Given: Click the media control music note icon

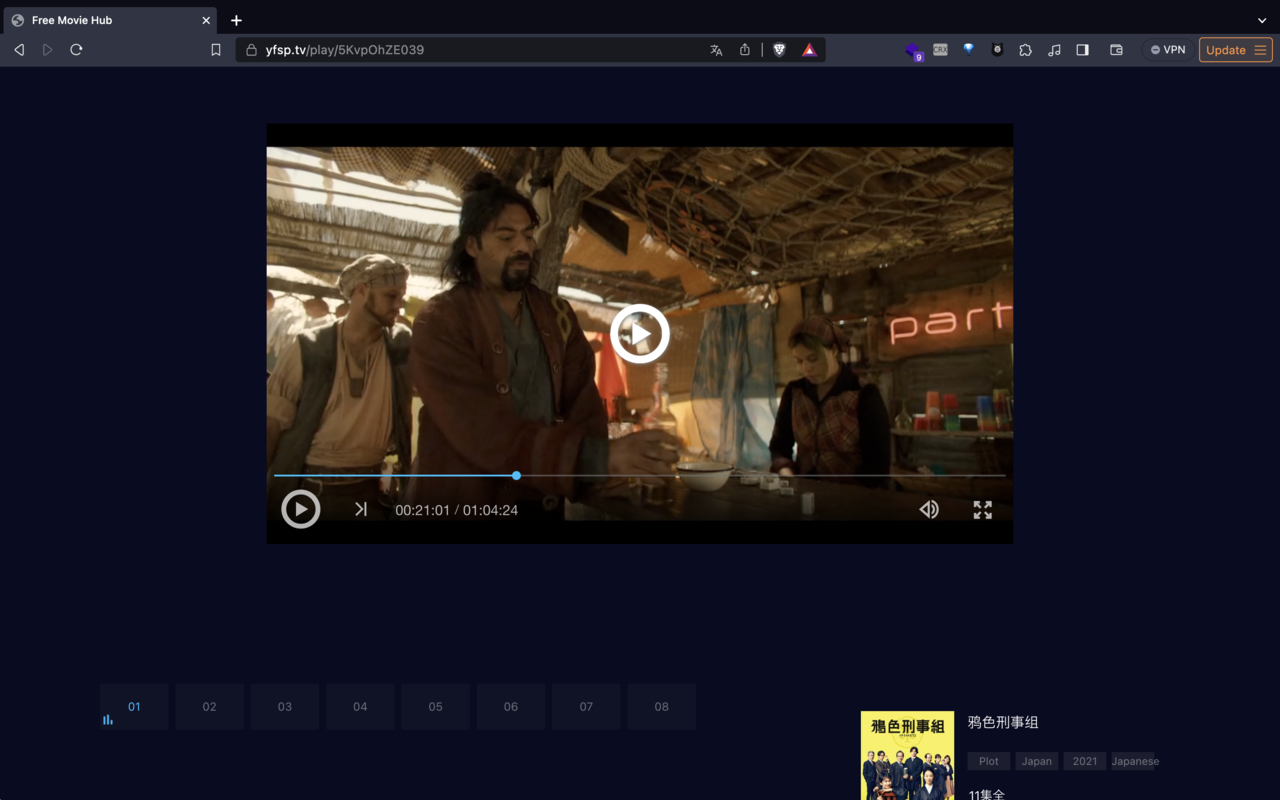Looking at the screenshot, I should pos(1054,50).
